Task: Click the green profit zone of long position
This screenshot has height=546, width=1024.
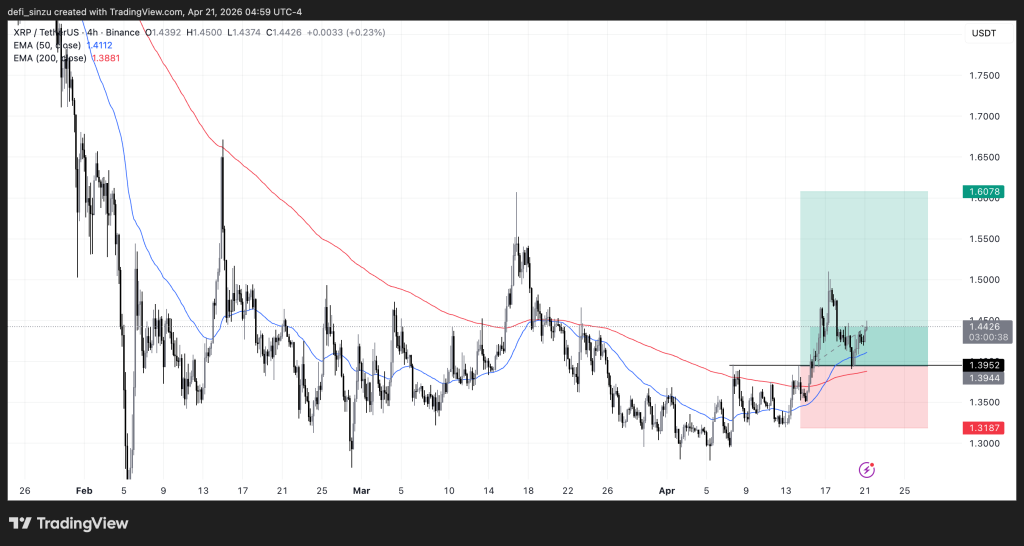Action: pyautogui.click(x=864, y=260)
